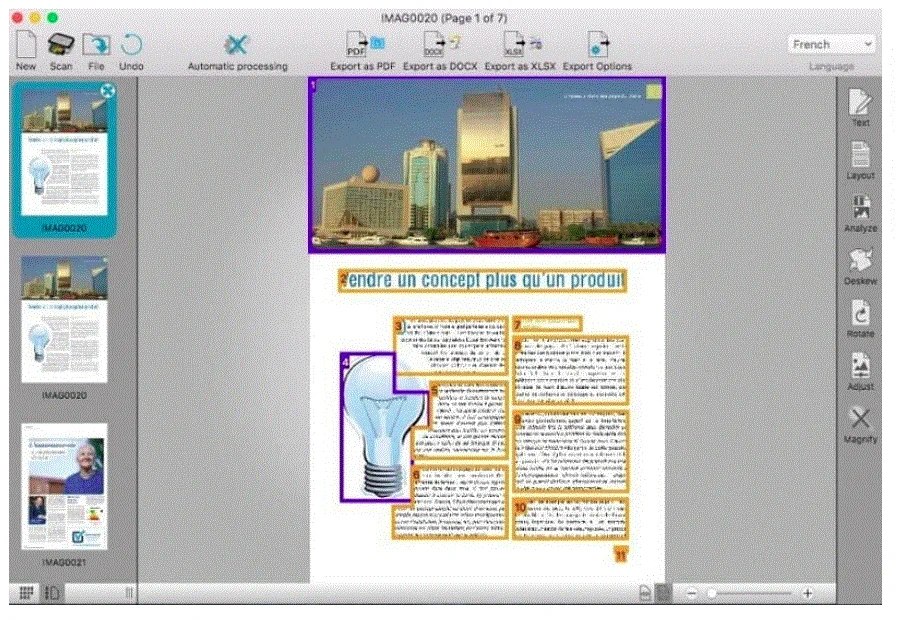Screen dimensions: 897x621
Task: Export the document as DOCX
Action: click(x=440, y=51)
